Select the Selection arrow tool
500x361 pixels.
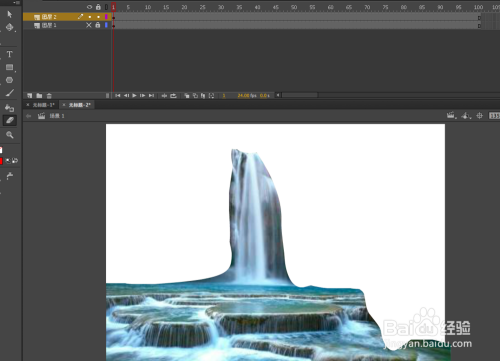(9, 14)
